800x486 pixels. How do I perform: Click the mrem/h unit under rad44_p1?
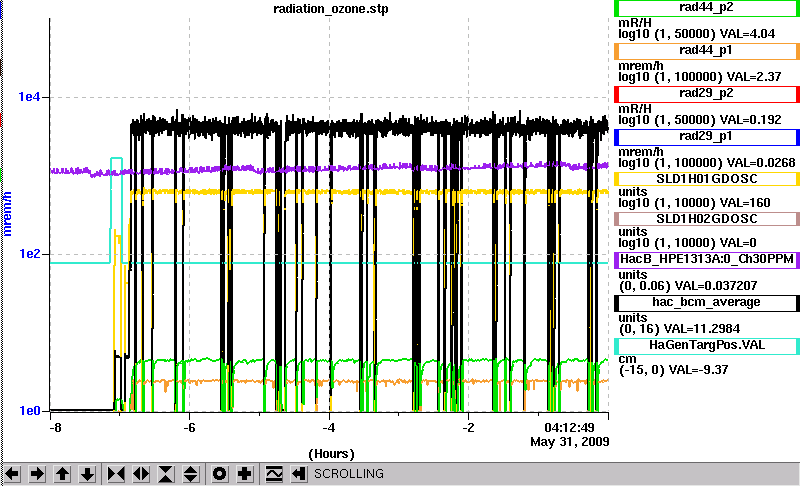point(641,66)
